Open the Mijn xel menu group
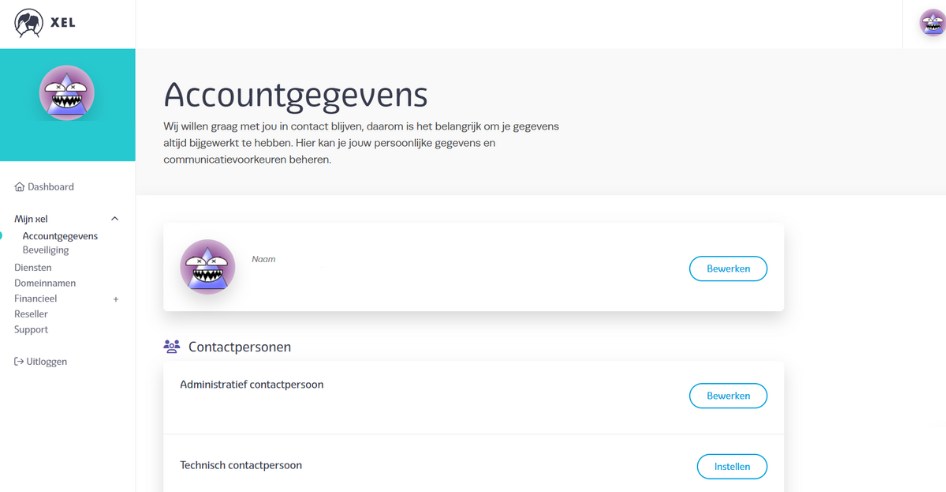Image resolution: width=946 pixels, height=492 pixels. (x=31, y=219)
